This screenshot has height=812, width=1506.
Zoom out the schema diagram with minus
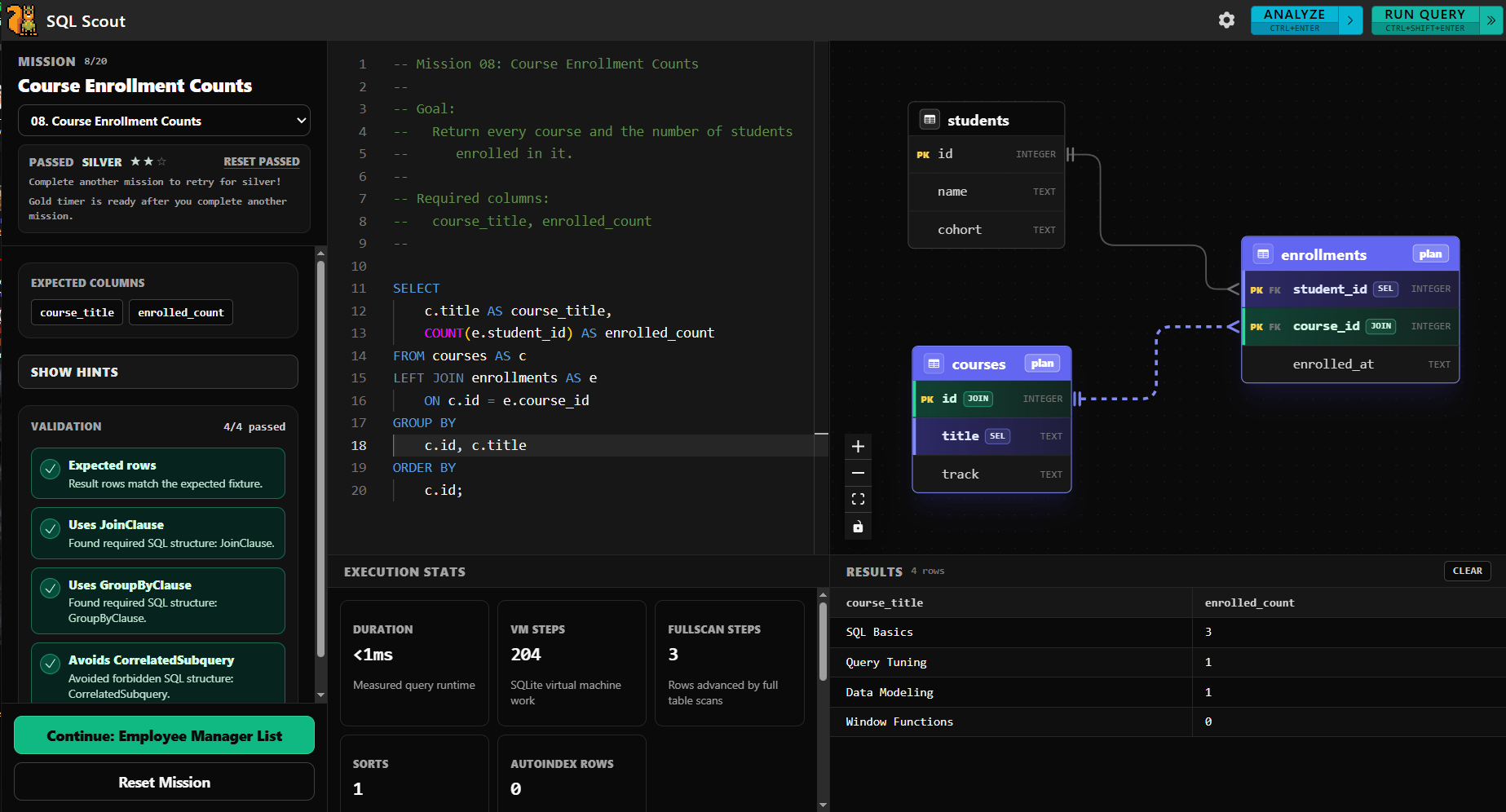coord(858,473)
